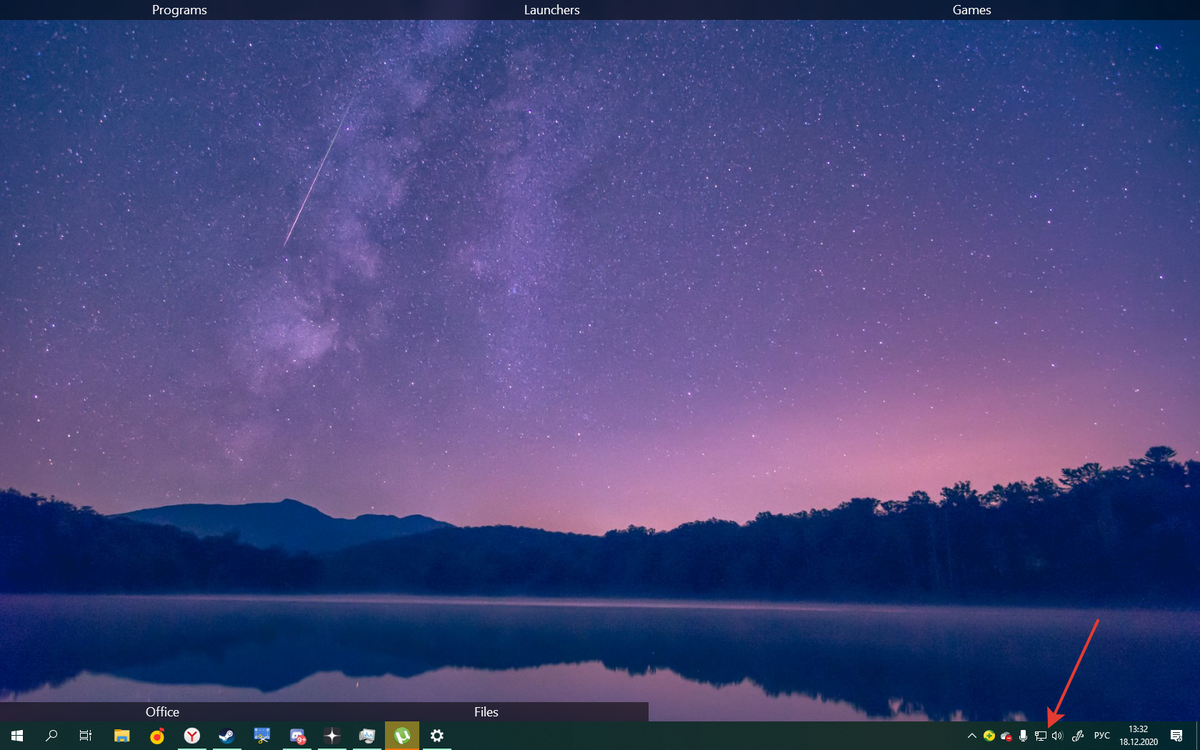This screenshot has width=1200, height=750.
Task: Open Snip & Sketch taskbar icon
Action: coord(262,736)
